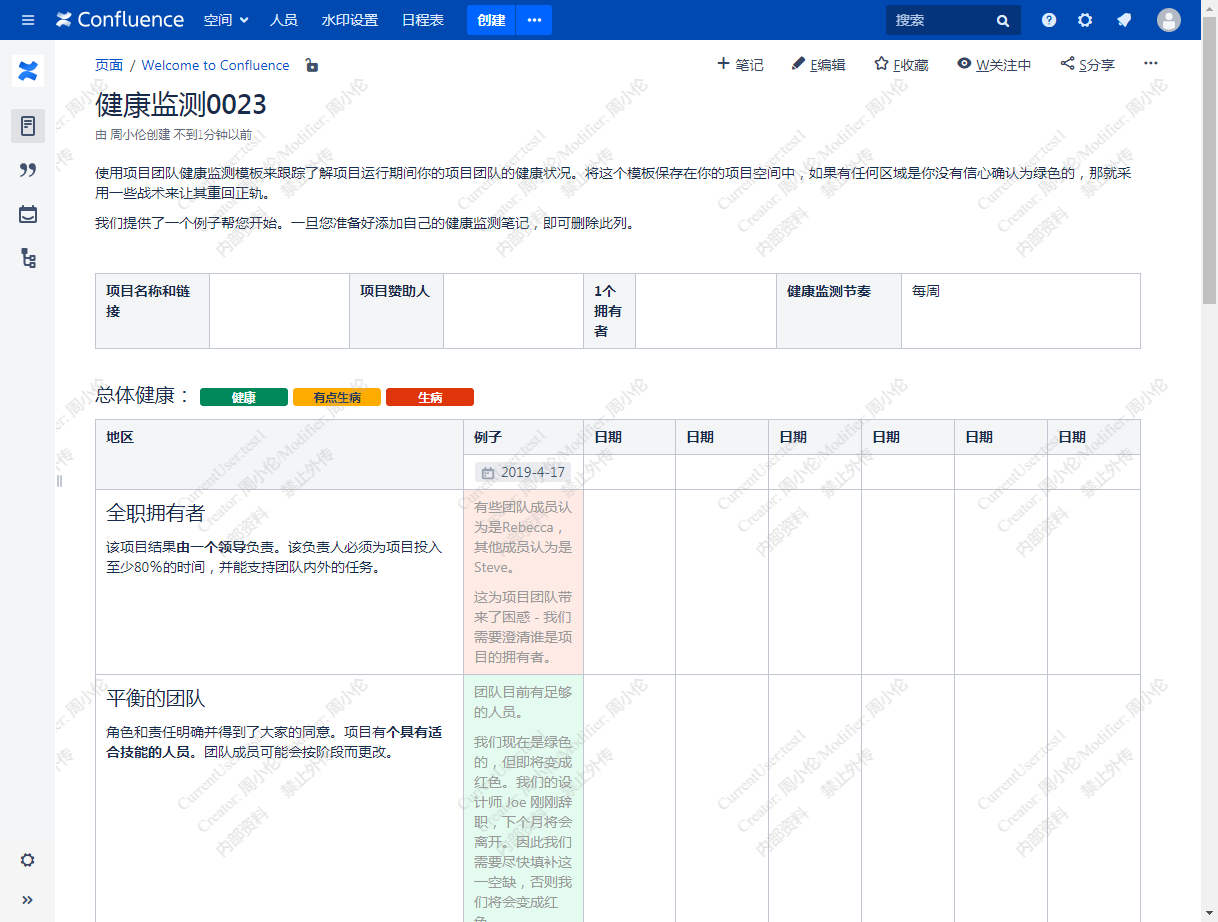Viewport: 1218px width, 922px height.
Task: Open the 日程表 menu item
Action: point(423,20)
